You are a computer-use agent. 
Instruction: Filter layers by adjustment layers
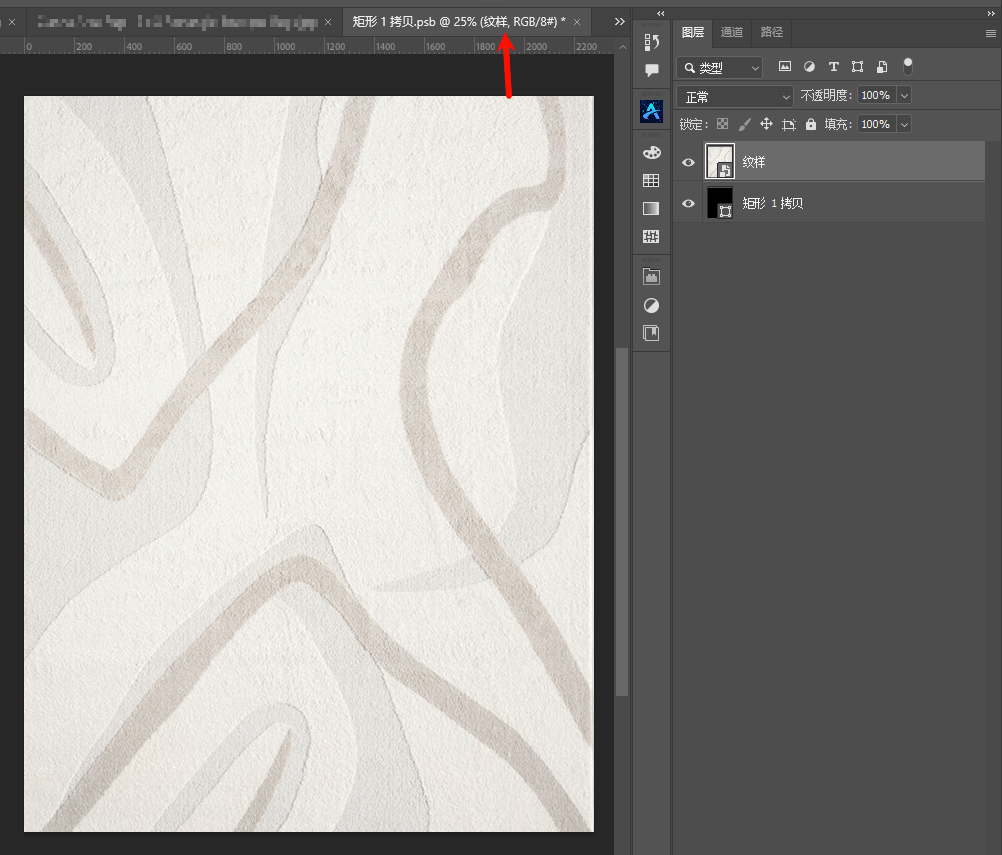pyautogui.click(x=809, y=66)
